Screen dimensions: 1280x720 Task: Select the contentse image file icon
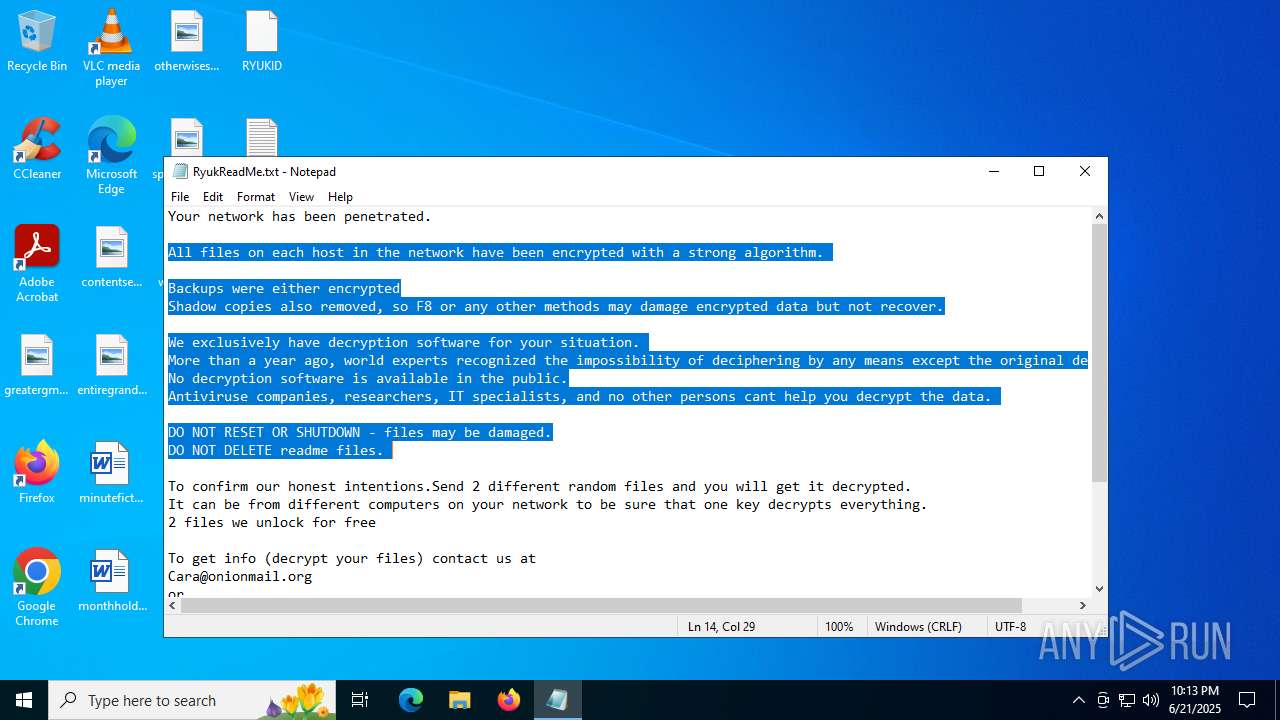(x=111, y=258)
